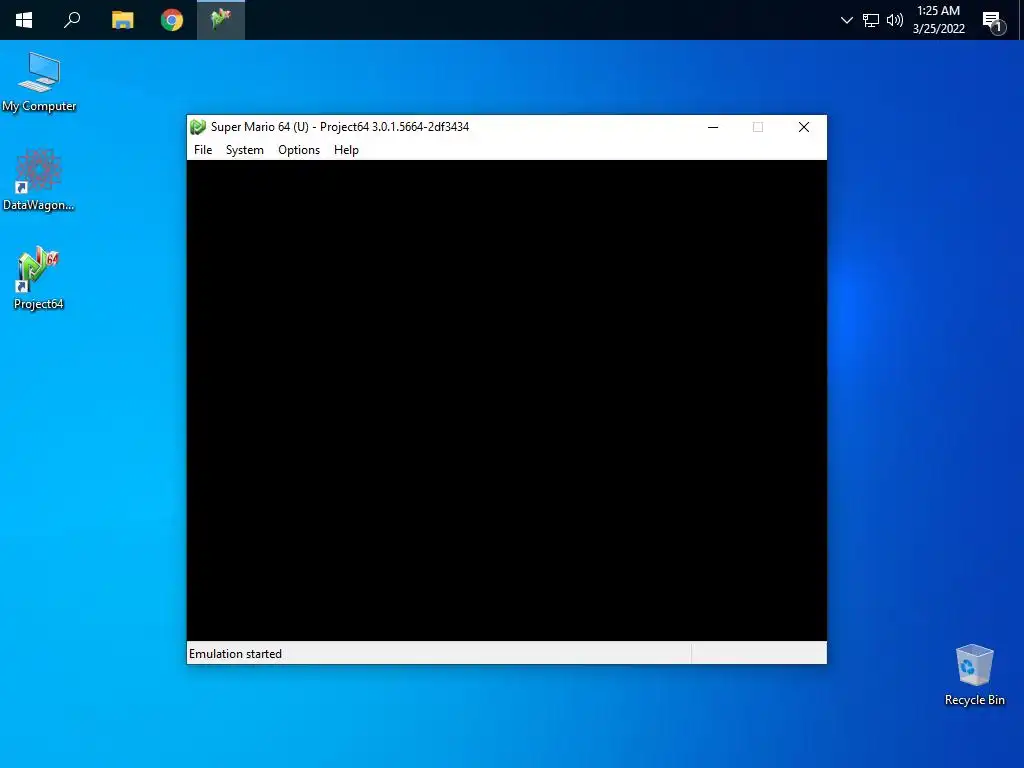Click the Emulation started status bar text
The height and width of the screenshot is (768, 1024).
click(235, 654)
